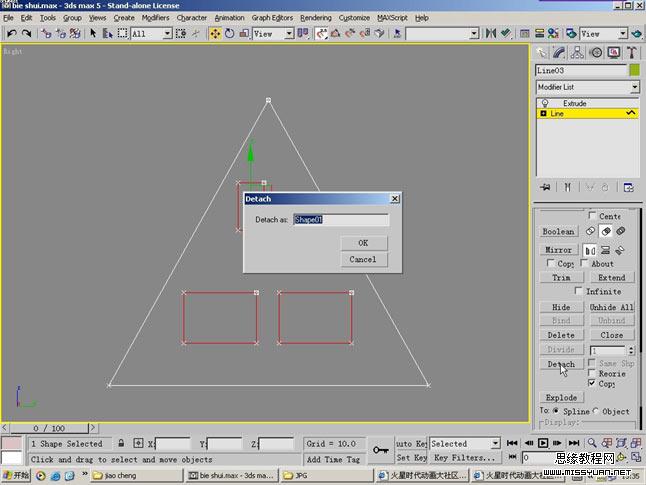The height and width of the screenshot is (485, 646).
Task: Activate Select and Move tool
Action: click(x=215, y=33)
